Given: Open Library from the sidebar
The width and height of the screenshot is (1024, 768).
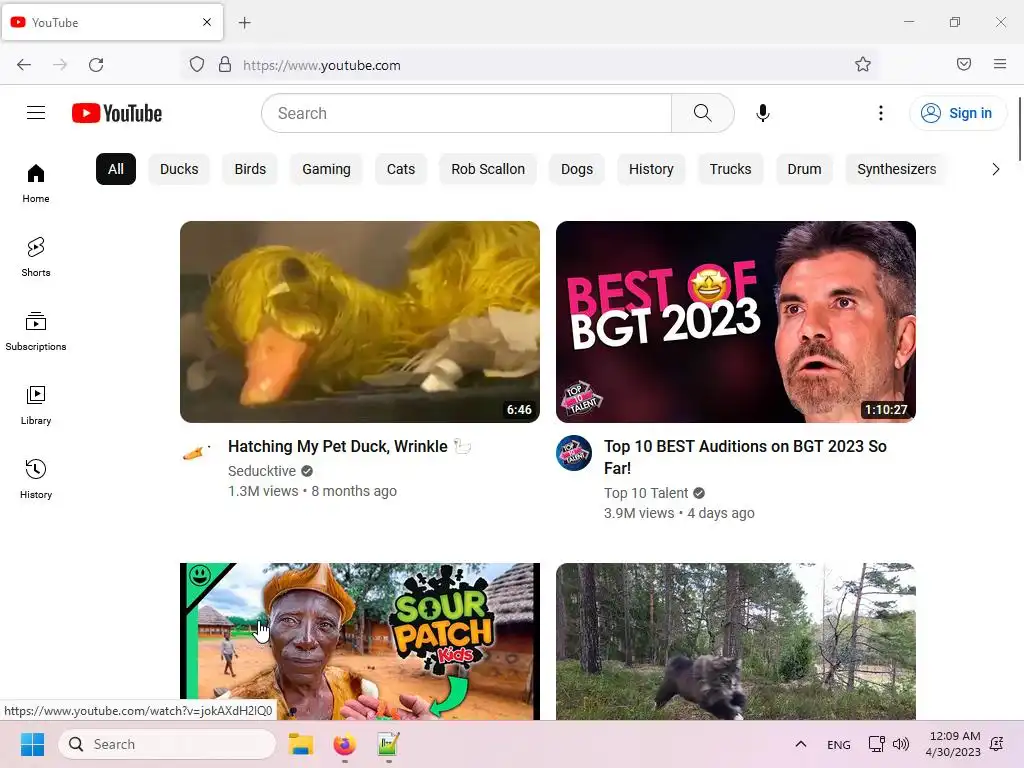Looking at the screenshot, I should (36, 405).
